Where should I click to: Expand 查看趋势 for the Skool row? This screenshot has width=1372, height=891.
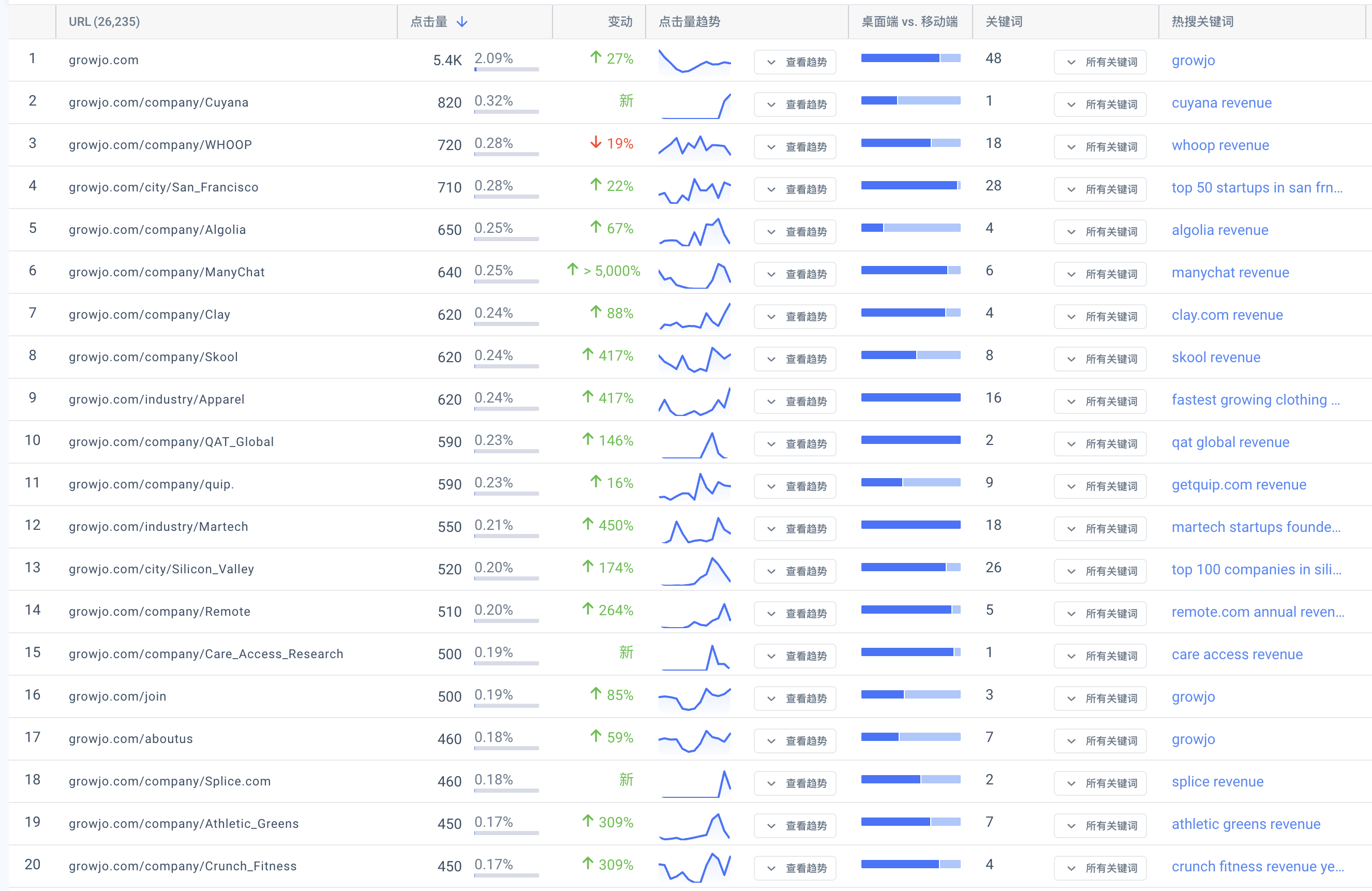pos(795,359)
